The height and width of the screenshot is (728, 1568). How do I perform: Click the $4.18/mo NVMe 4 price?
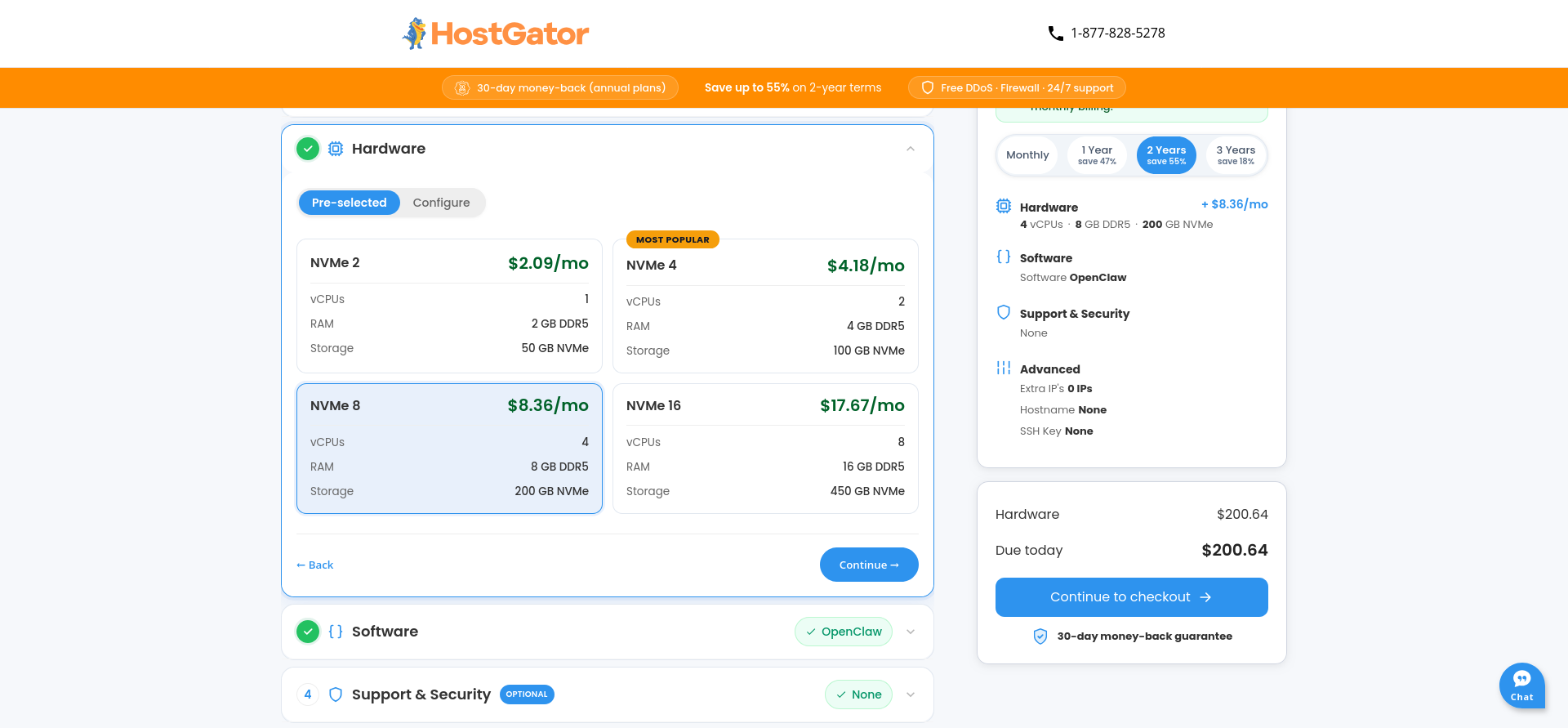click(866, 266)
